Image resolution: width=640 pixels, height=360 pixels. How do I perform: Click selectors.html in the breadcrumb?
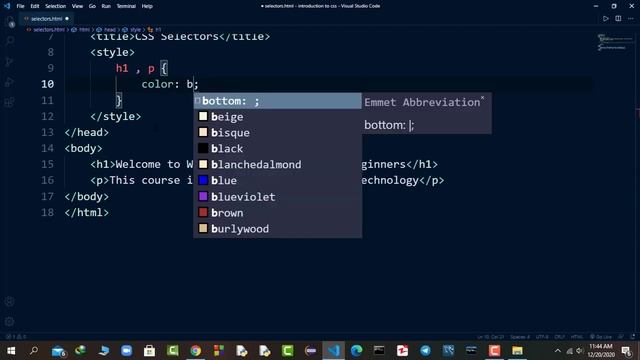click(x=48, y=30)
